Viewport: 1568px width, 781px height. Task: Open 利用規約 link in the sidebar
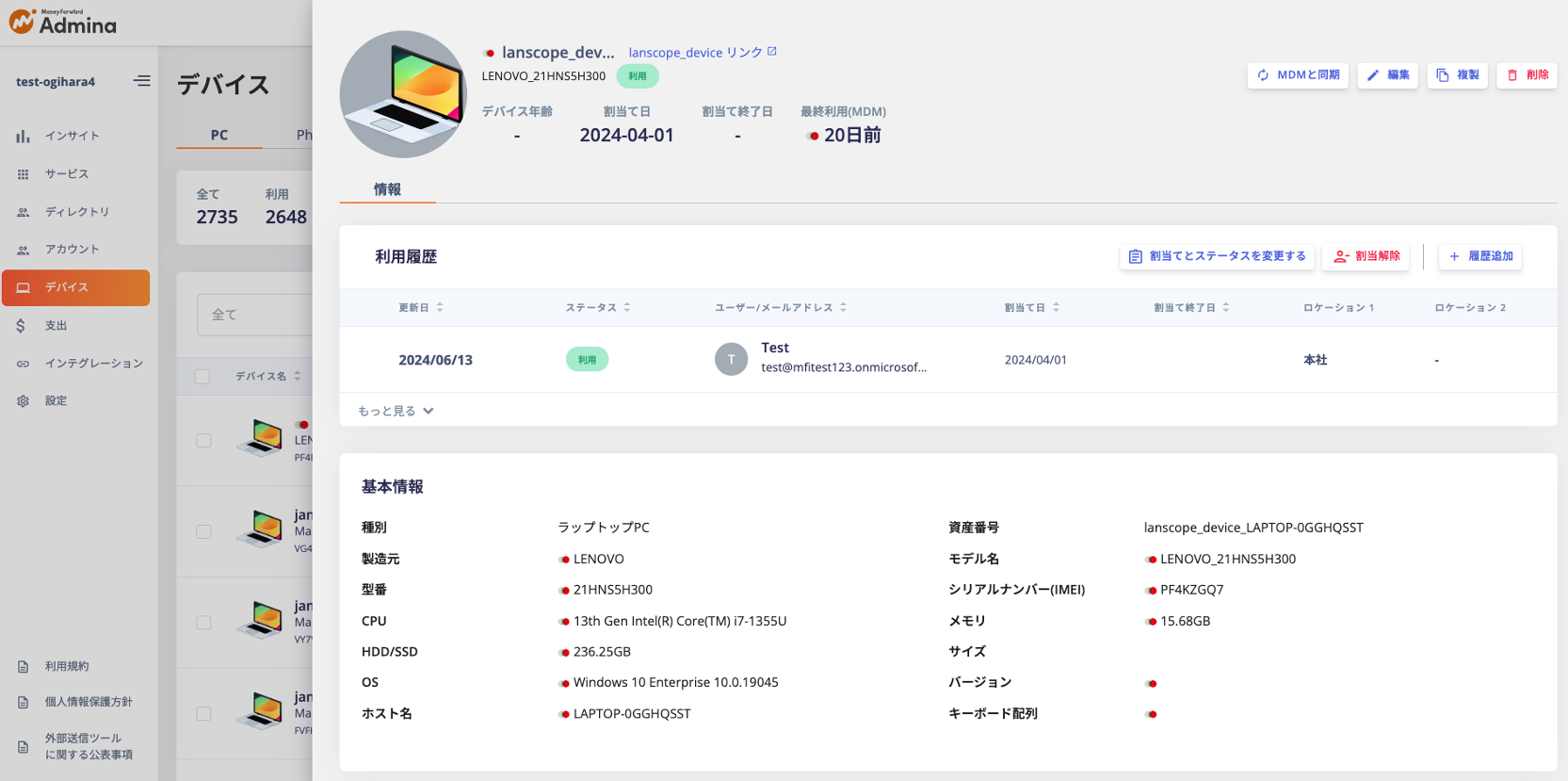pos(67,666)
